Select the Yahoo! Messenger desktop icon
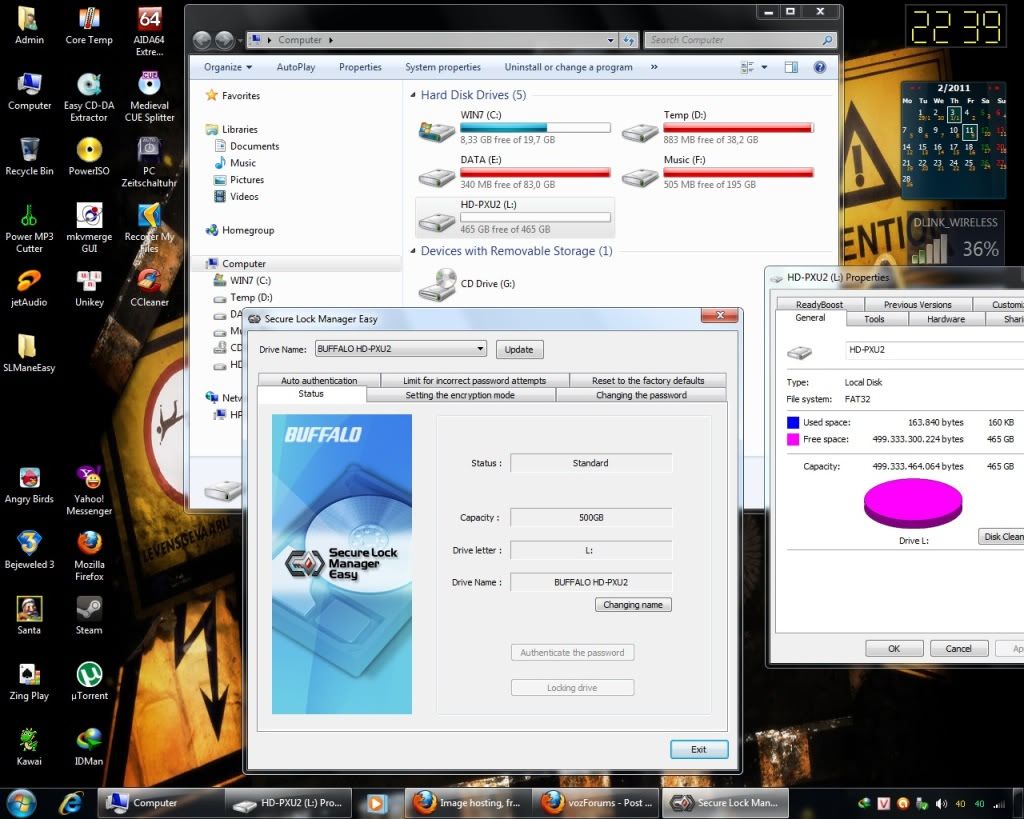Viewport: 1024px width, 819px height. click(89, 491)
